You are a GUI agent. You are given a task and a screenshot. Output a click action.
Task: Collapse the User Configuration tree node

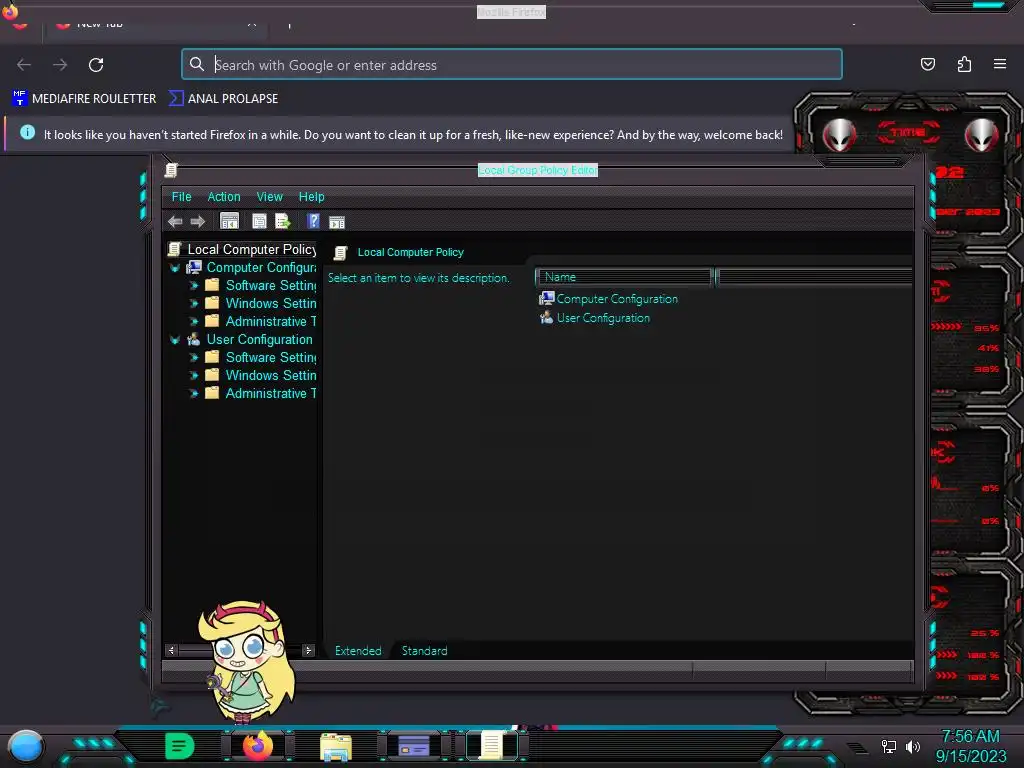pos(175,340)
